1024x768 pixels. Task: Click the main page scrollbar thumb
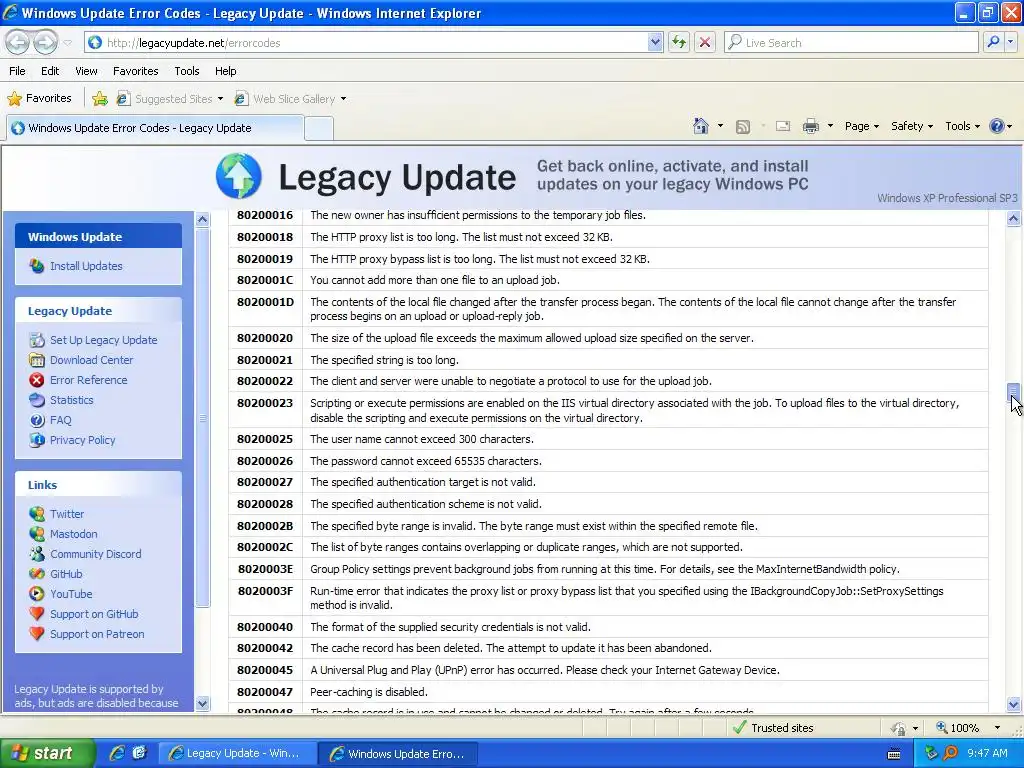(1014, 392)
